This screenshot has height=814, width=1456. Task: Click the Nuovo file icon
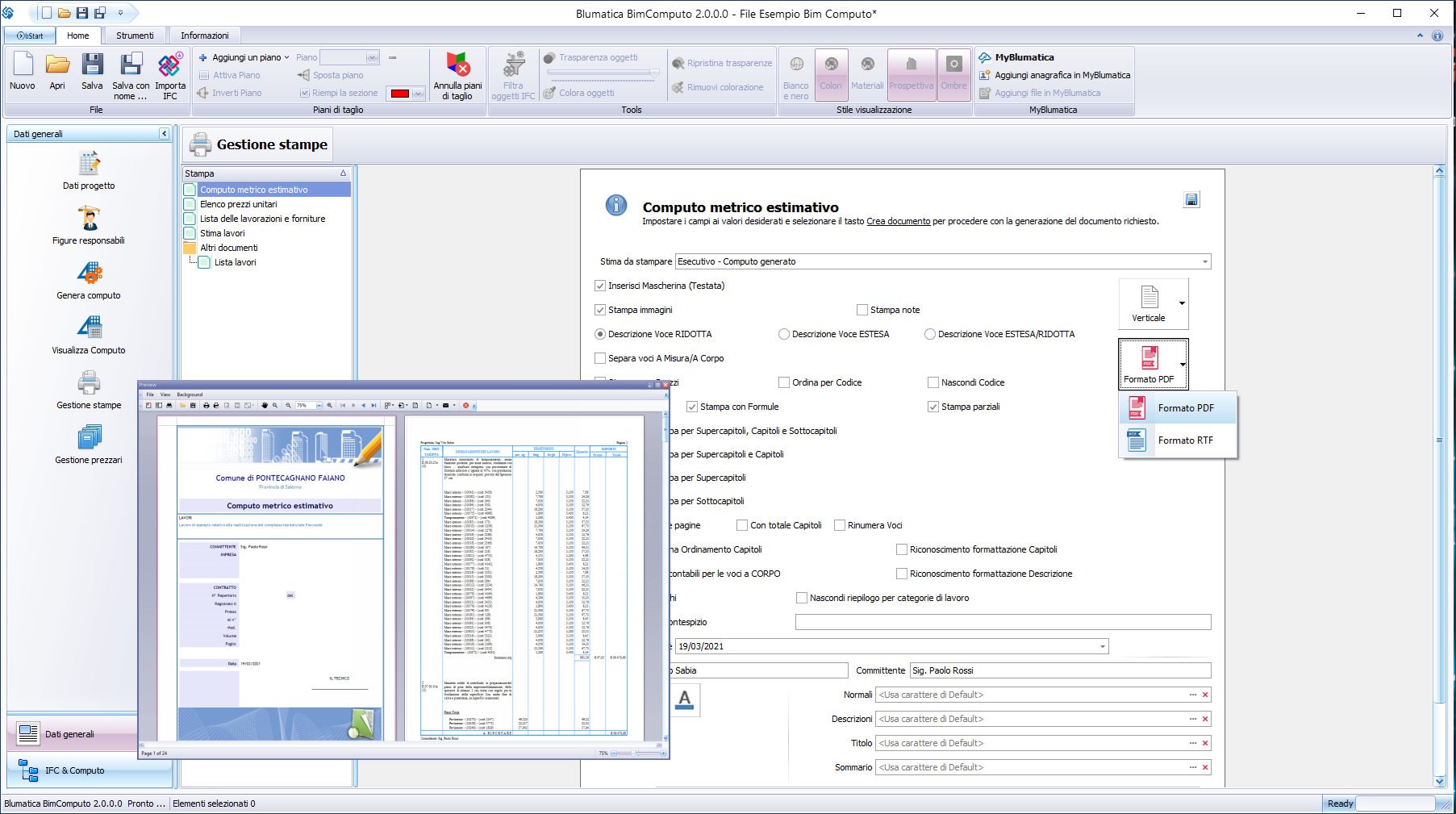(x=23, y=72)
